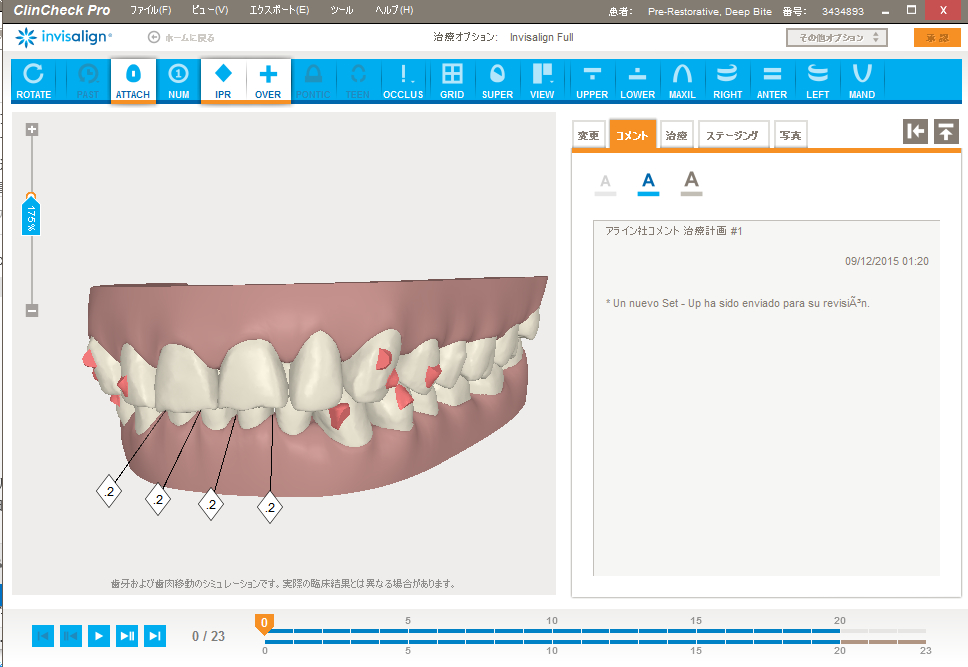Toggle the IPR display button
Screen dimensions: 968x667
pos(223,81)
